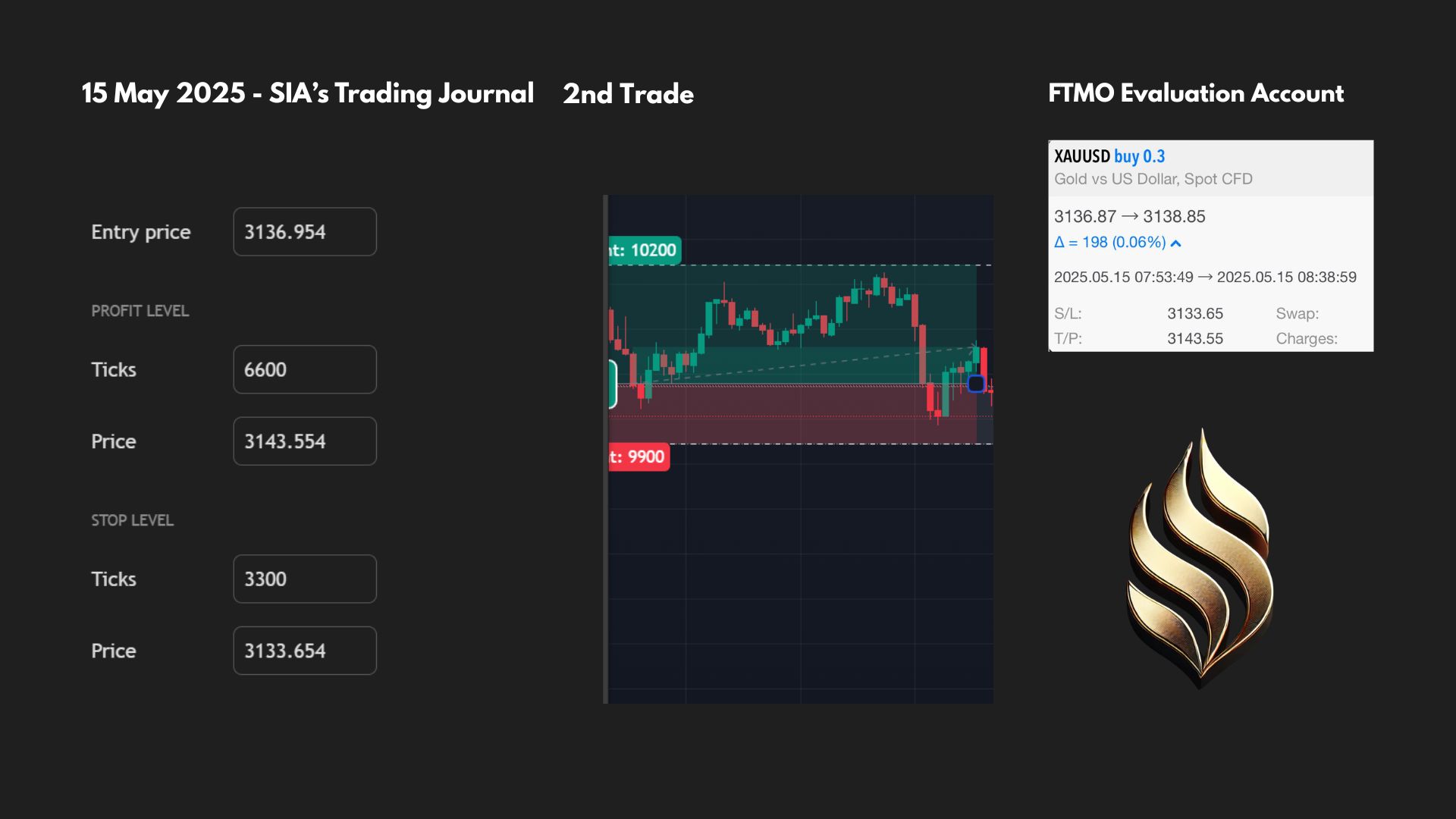The image size is (1456, 819).
Task: Click the FTMO Evaluation Account heading
Action: [x=1196, y=93]
